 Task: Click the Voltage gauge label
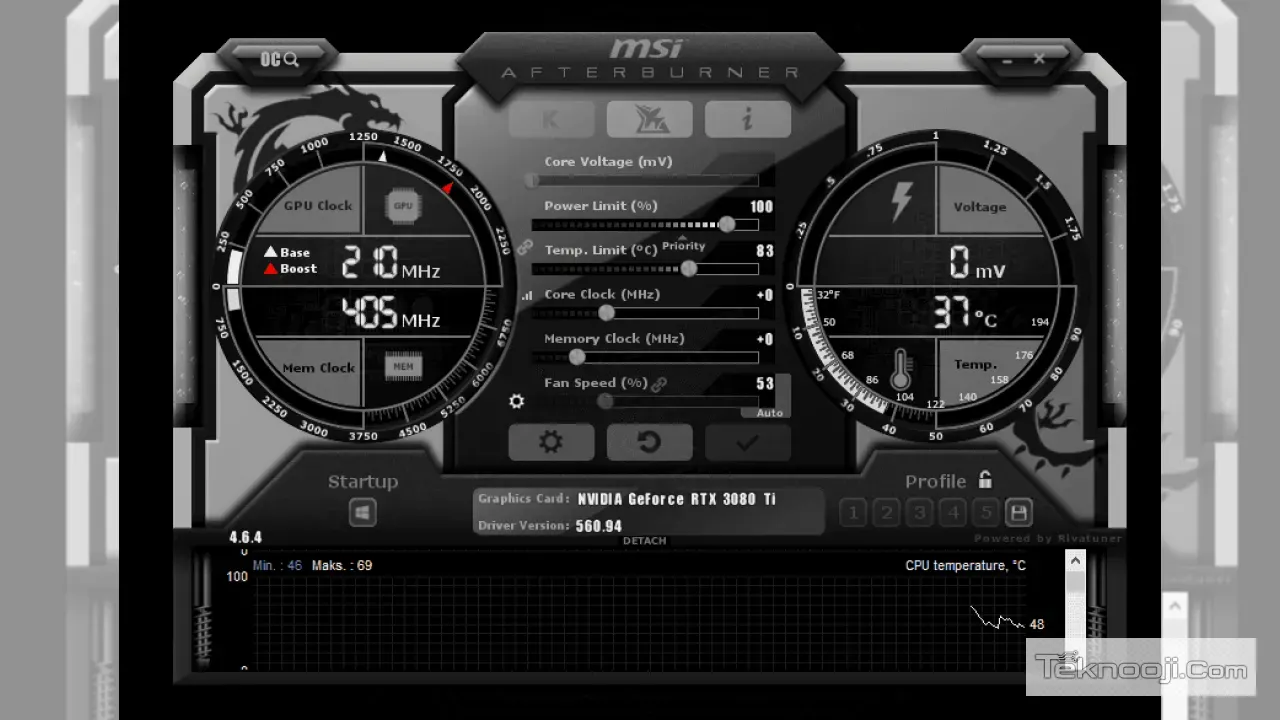[979, 207]
